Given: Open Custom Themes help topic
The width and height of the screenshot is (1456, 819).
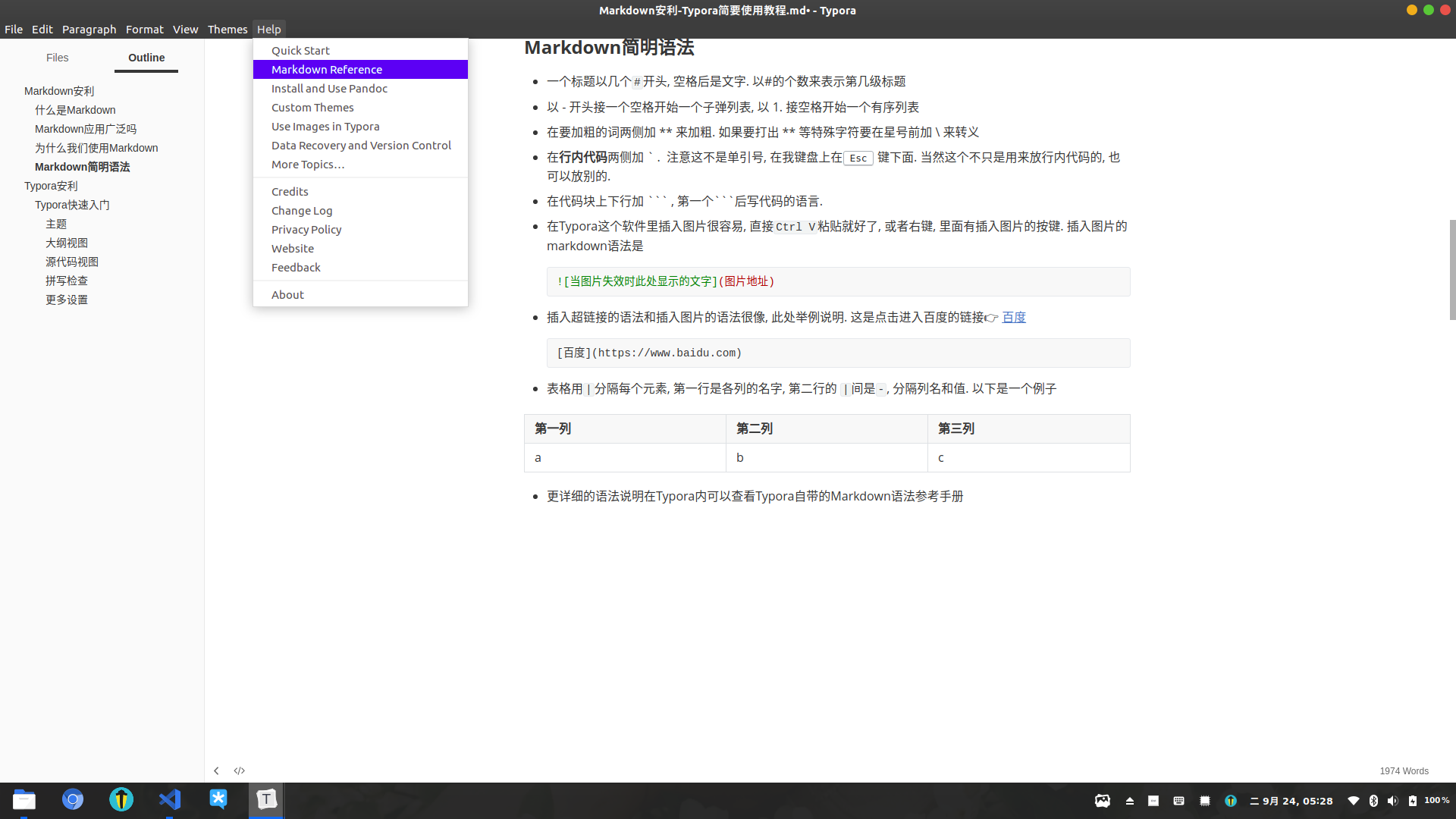Looking at the screenshot, I should [x=312, y=108].
